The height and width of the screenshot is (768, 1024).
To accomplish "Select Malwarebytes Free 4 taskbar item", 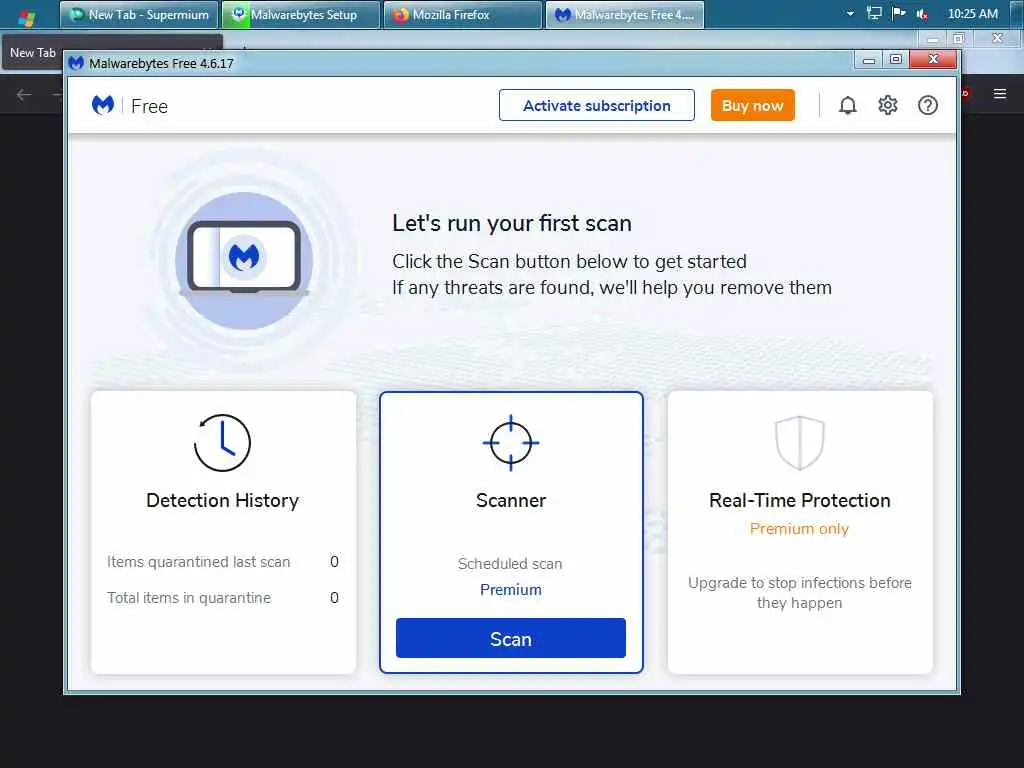I will tap(625, 15).
